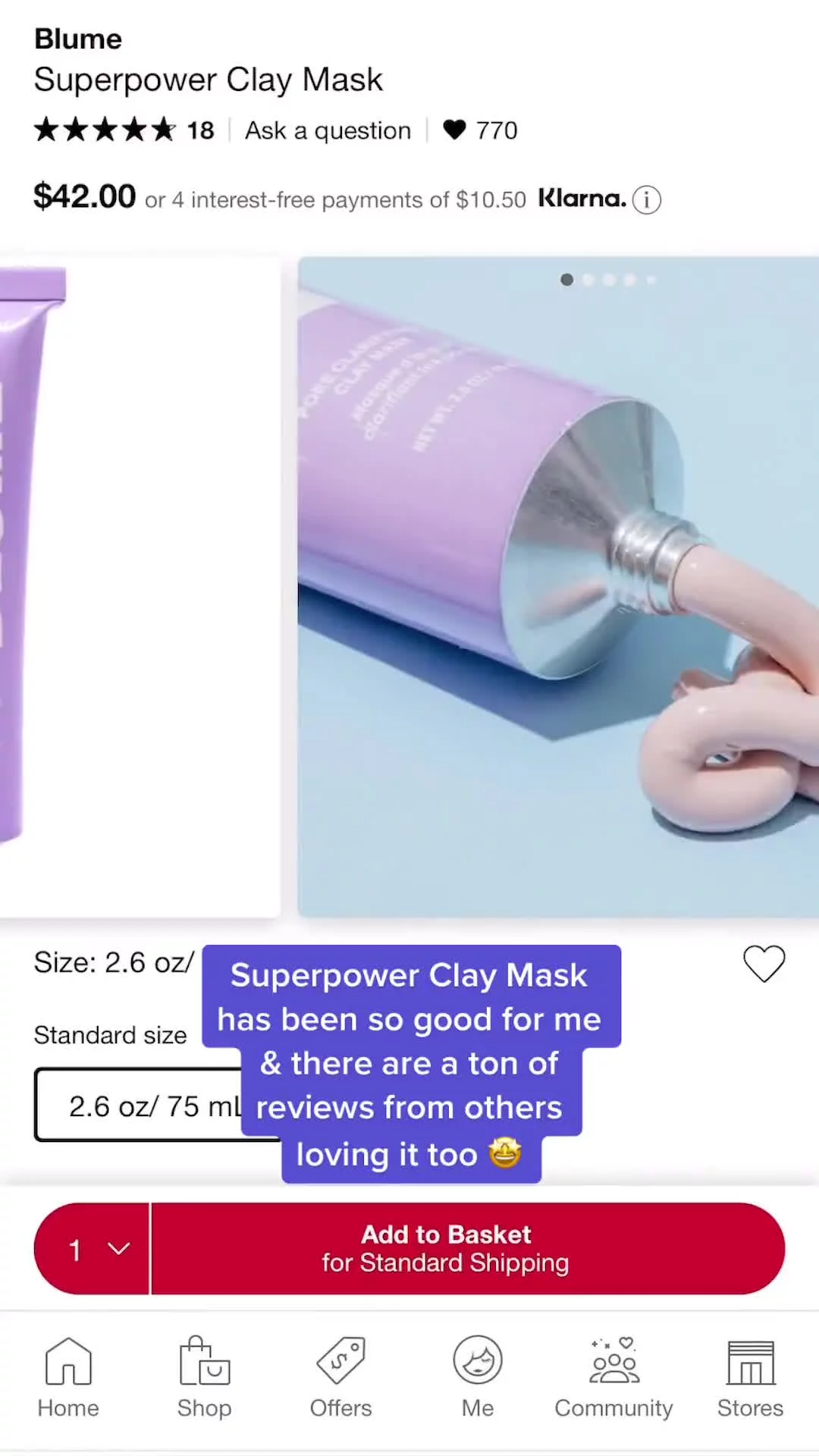Open the Stores icon
The width and height of the screenshot is (819, 1456).
(751, 1362)
